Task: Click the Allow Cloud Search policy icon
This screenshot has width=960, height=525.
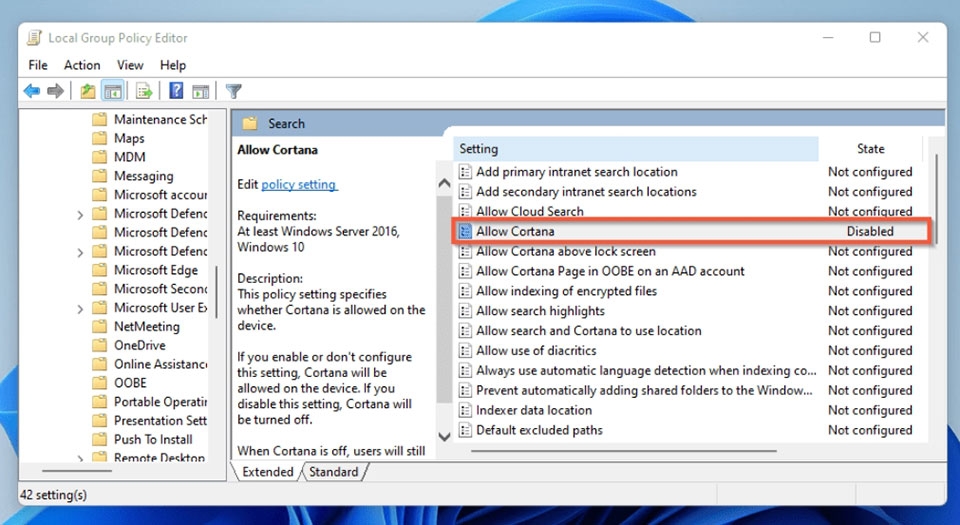Action: (x=465, y=211)
